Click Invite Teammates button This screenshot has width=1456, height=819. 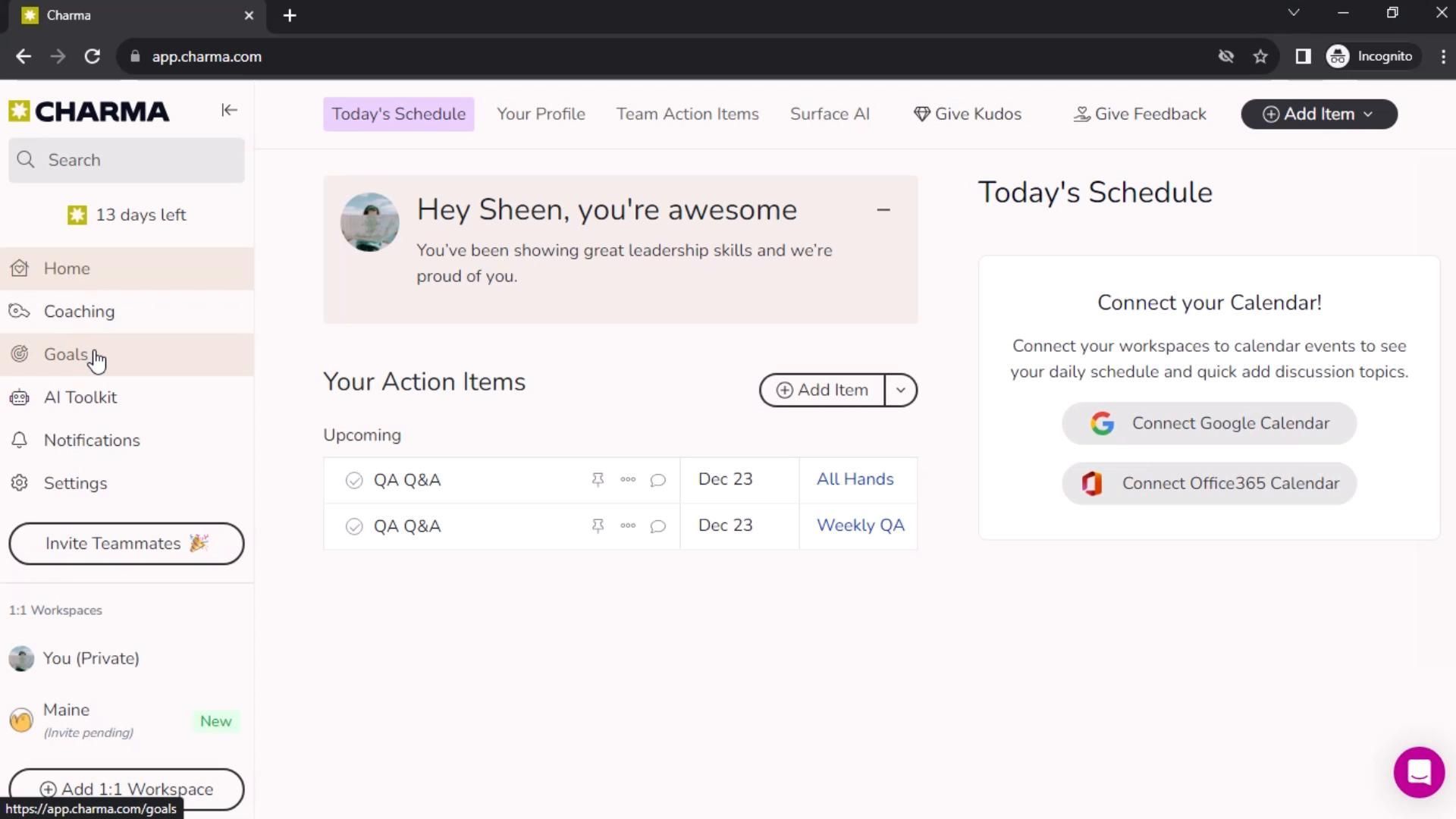(127, 544)
